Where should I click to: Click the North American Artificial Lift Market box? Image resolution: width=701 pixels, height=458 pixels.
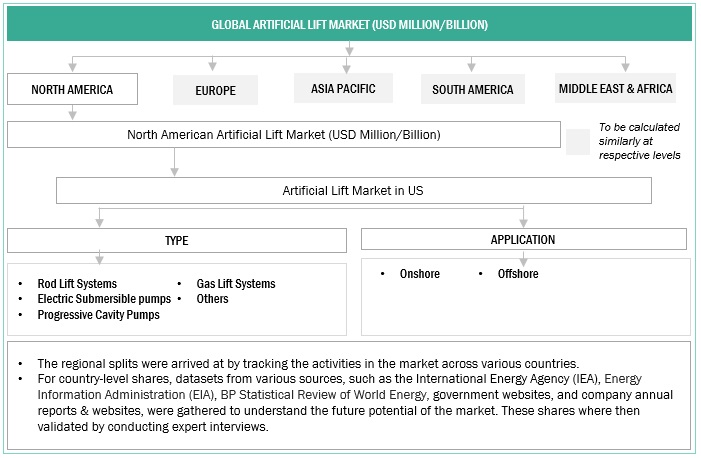[x=284, y=134]
